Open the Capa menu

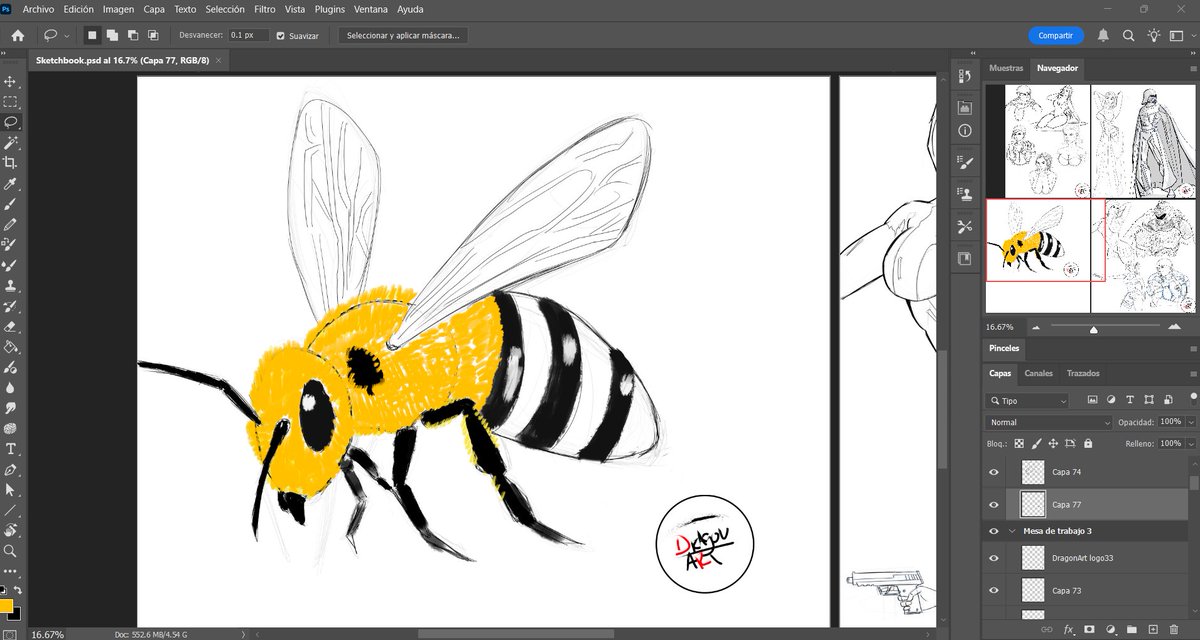[x=154, y=9]
